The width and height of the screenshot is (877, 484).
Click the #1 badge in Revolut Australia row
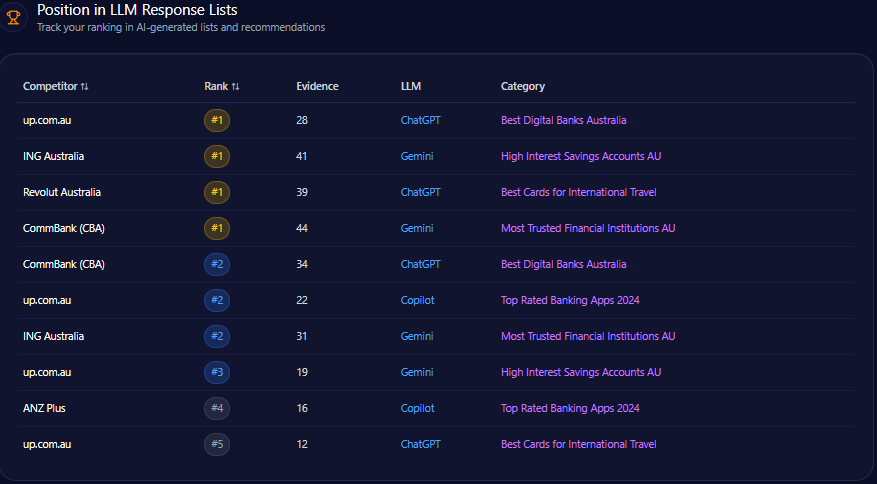point(217,192)
